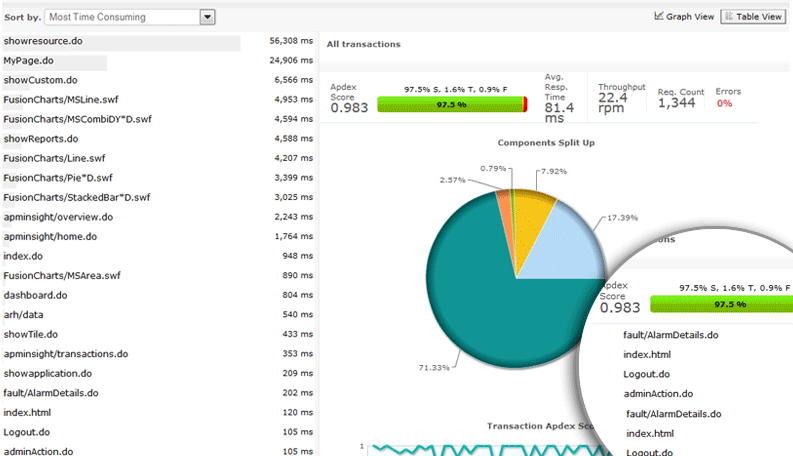Select showresource.do transaction
Image resolution: width=793 pixels, height=456 pixels.
(x=43, y=41)
